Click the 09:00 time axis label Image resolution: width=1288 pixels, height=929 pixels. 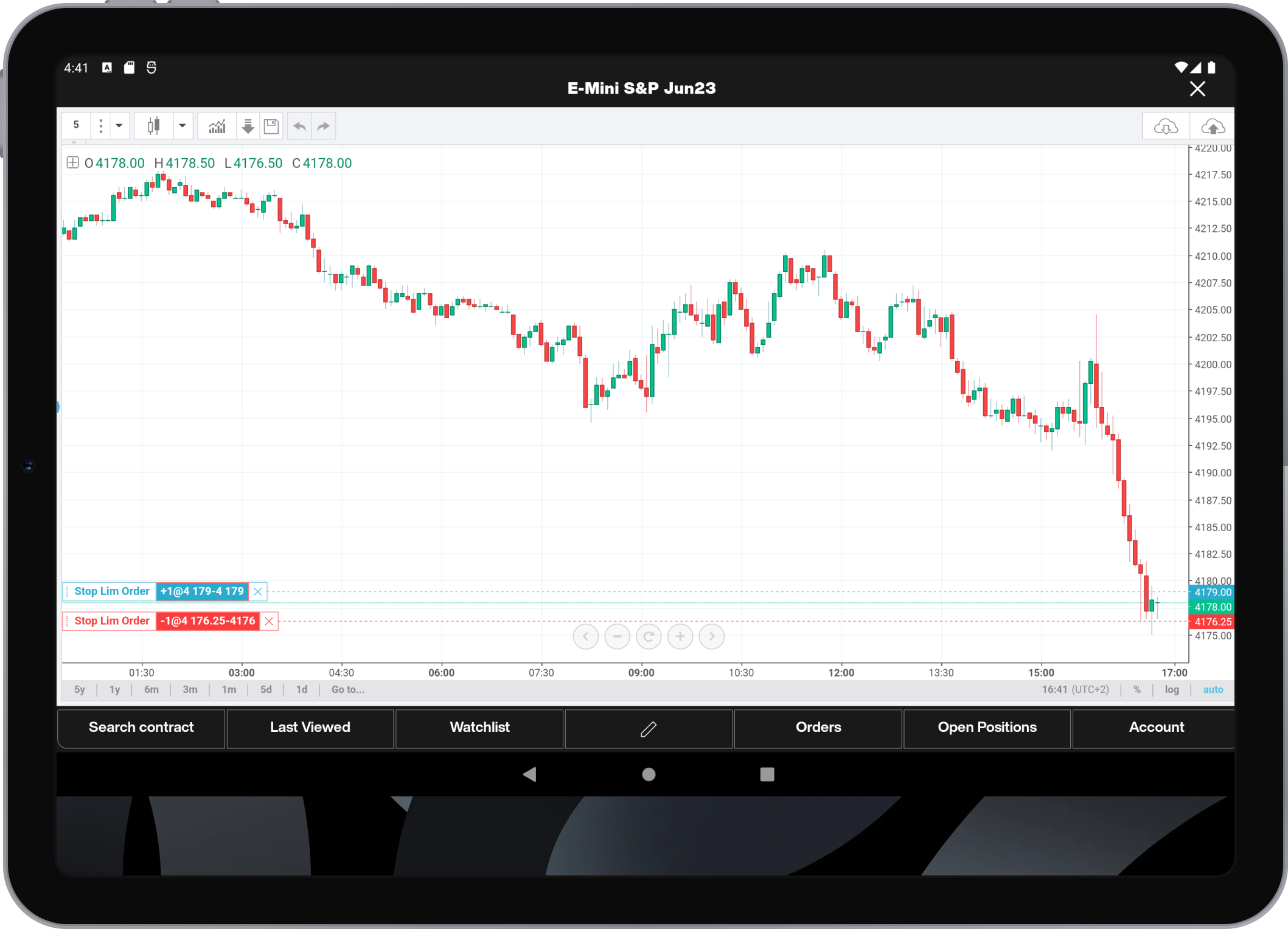tap(641, 673)
